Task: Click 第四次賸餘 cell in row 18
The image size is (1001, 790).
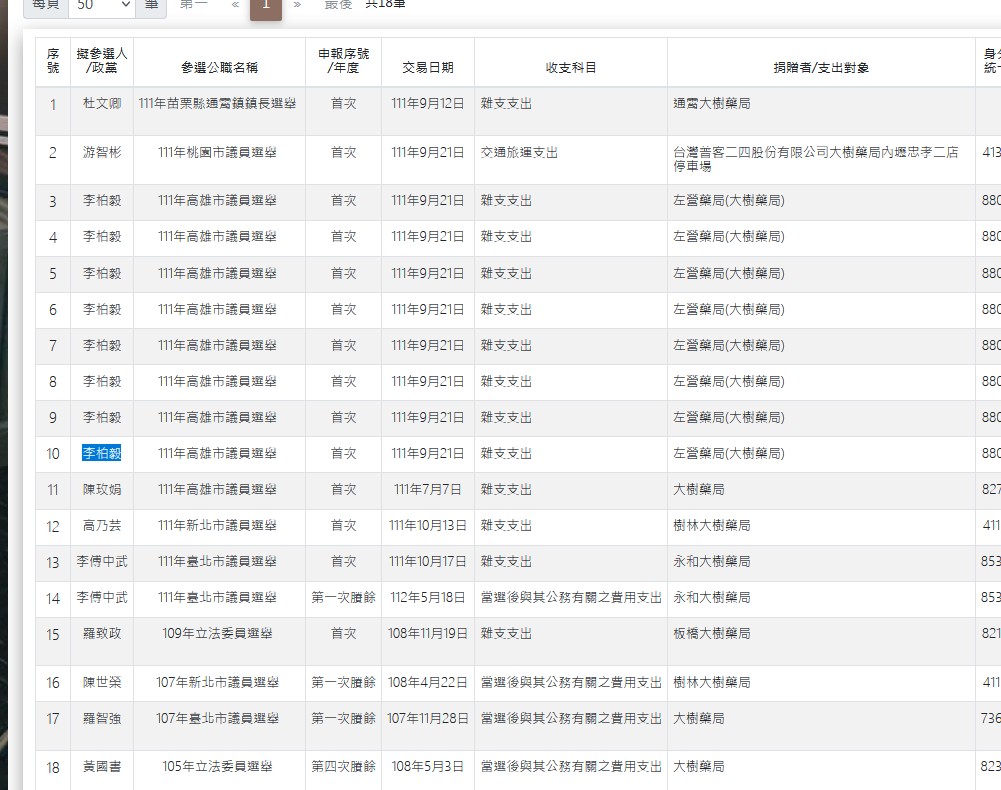Action: tap(343, 767)
